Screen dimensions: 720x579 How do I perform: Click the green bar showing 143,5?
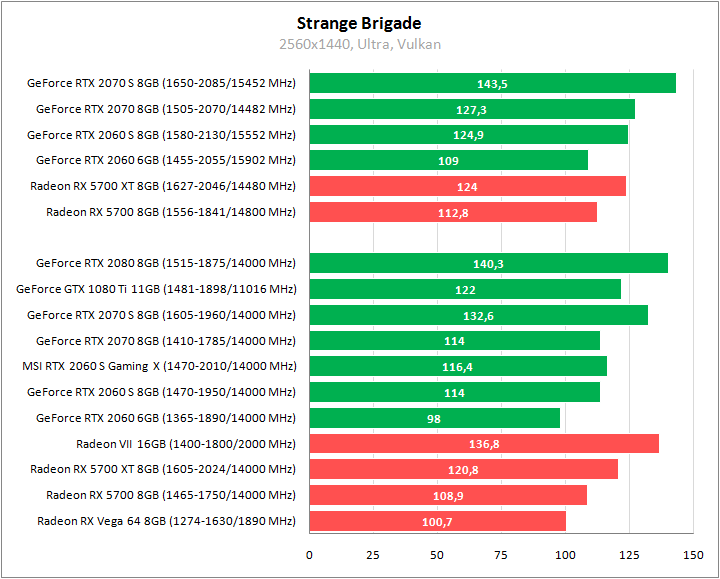(492, 84)
